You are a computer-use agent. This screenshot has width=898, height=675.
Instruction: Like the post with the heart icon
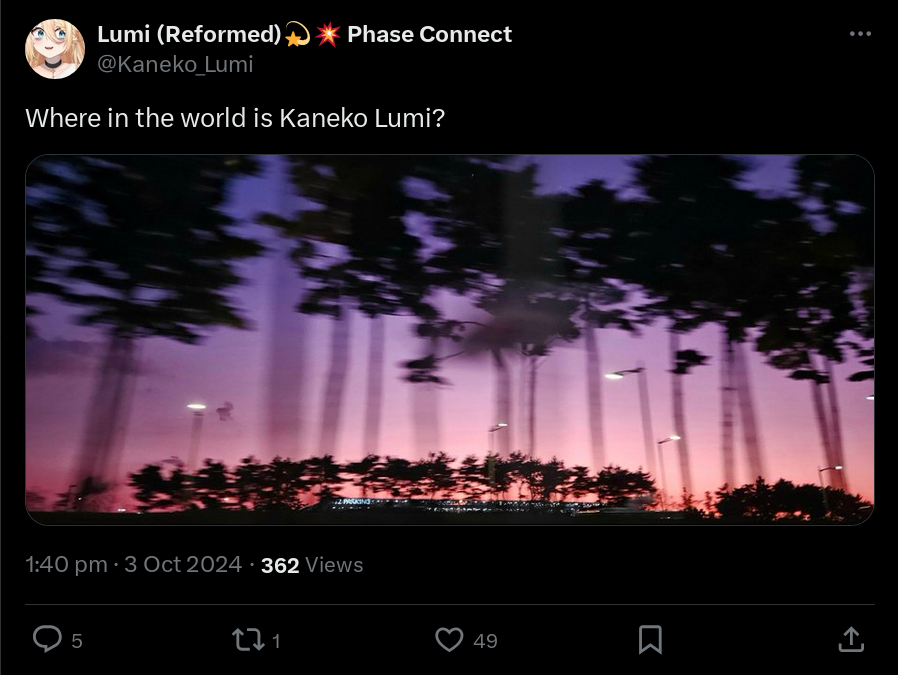[450, 640]
